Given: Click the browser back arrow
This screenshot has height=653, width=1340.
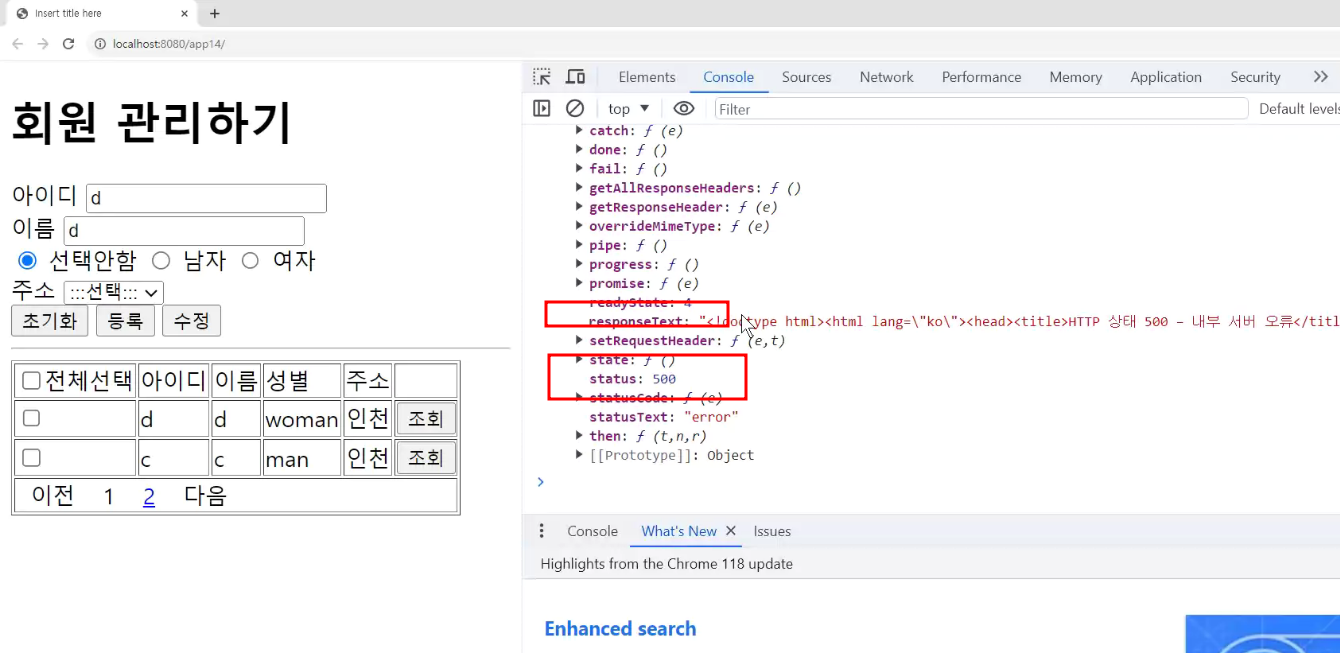Looking at the screenshot, I should (x=17, y=44).
